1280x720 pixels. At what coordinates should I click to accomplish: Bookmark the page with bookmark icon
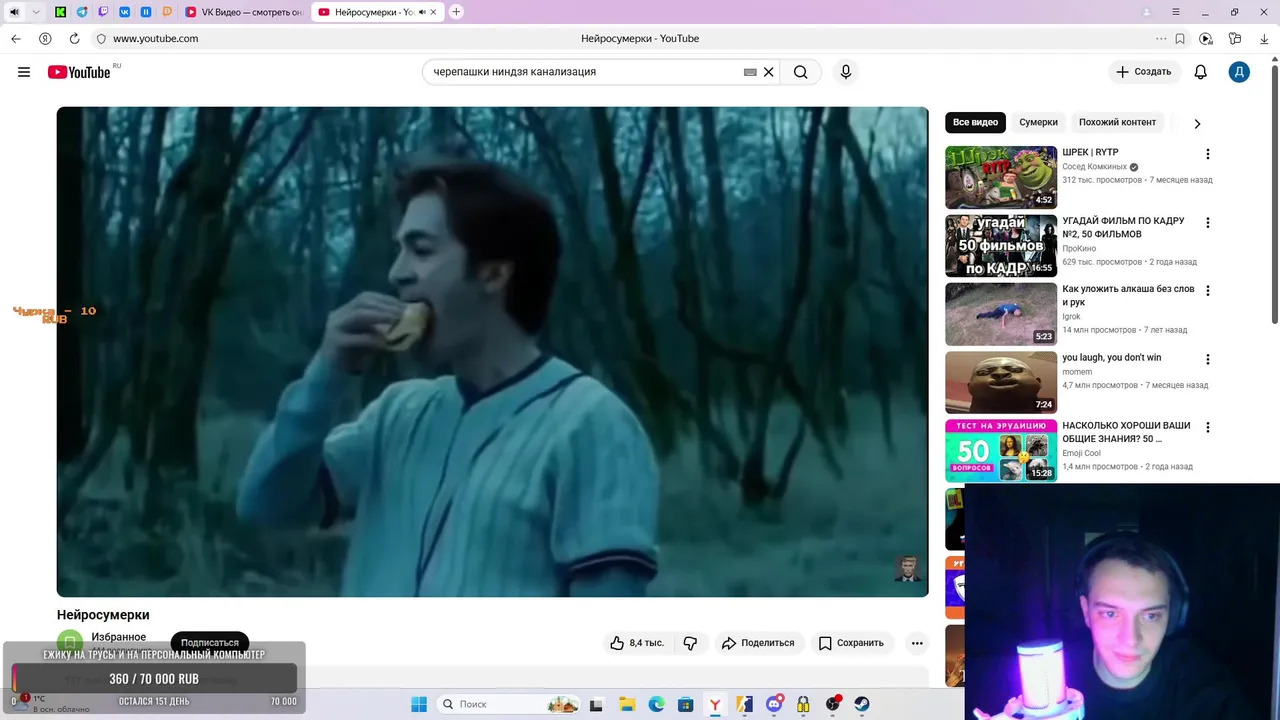click(x=1180, y=39)
